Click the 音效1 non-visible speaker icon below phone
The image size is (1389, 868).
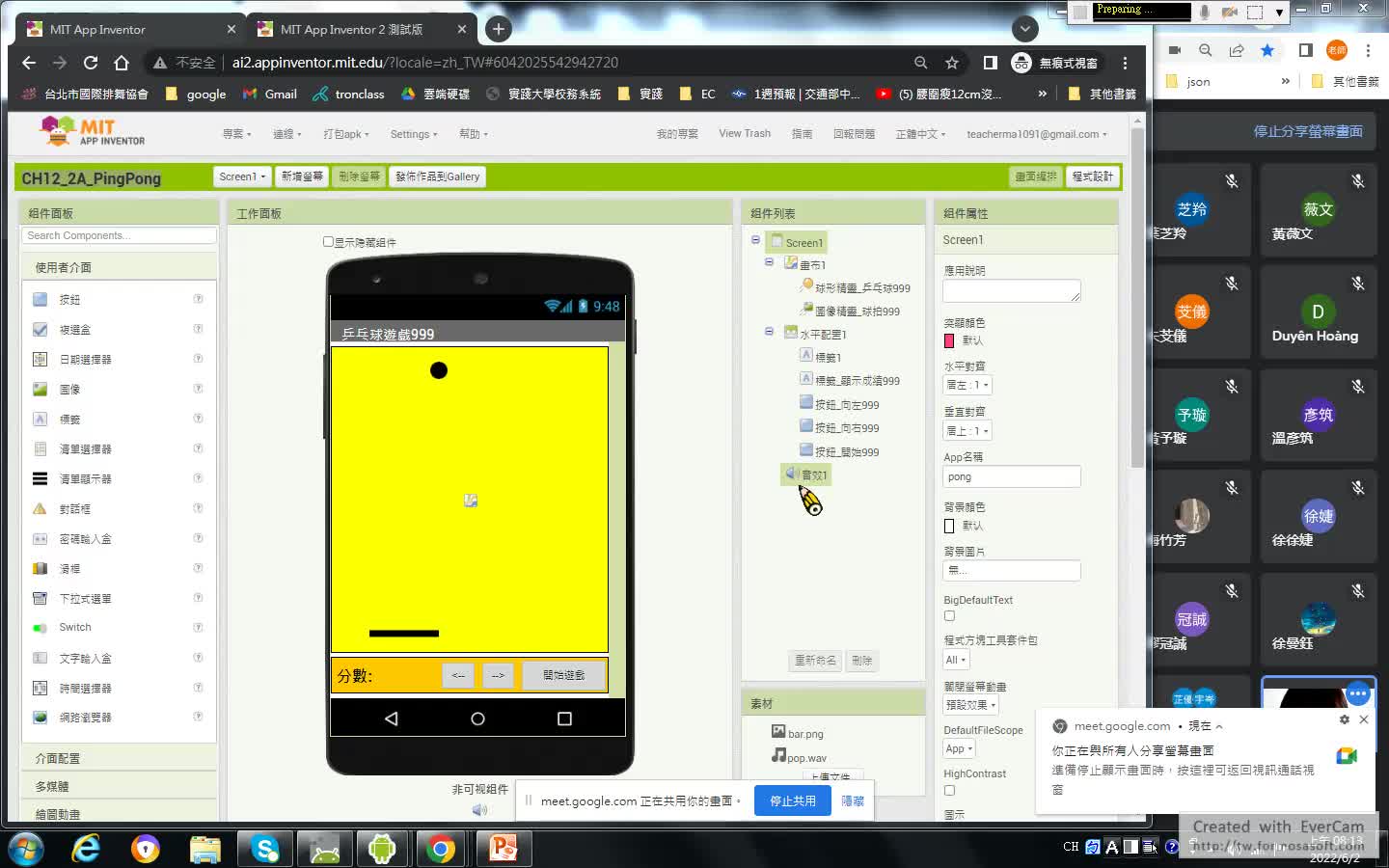click(479, 809)
